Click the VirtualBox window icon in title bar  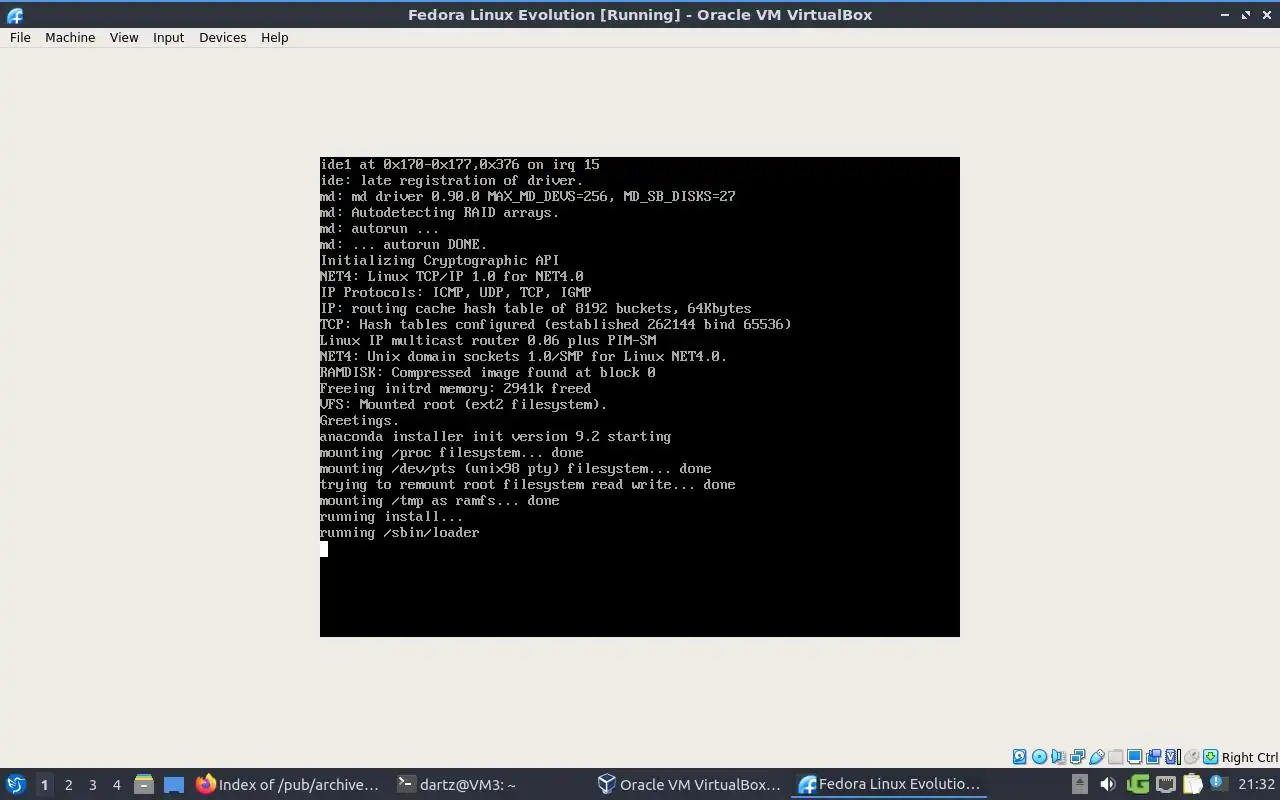(14, 15)
